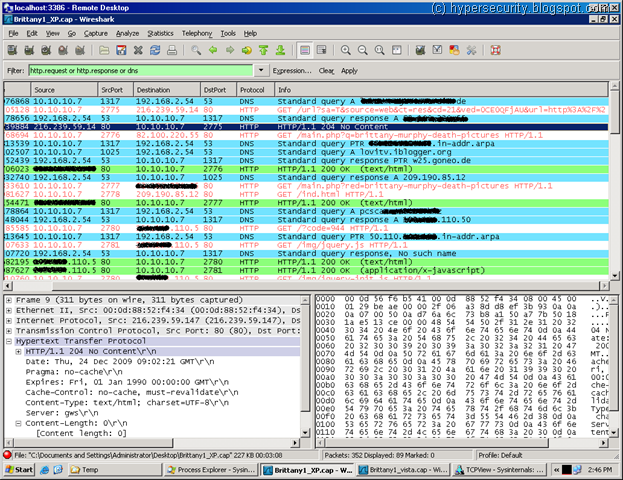Open the Telephony menu

click(x=197, y=33)
